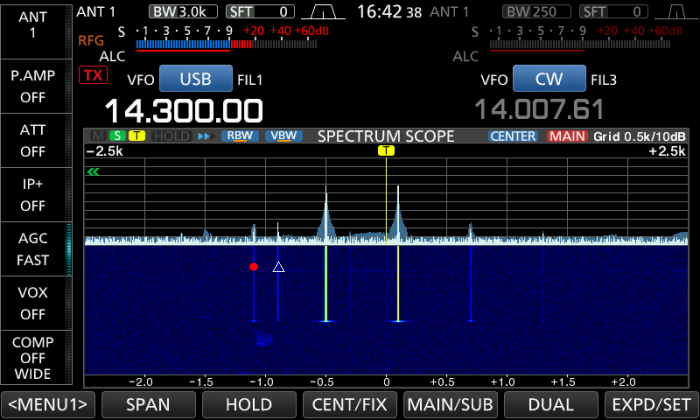700x420 pixels.
Task: Select the HOLD menu button at bottom
Action: tap(249, 404)
